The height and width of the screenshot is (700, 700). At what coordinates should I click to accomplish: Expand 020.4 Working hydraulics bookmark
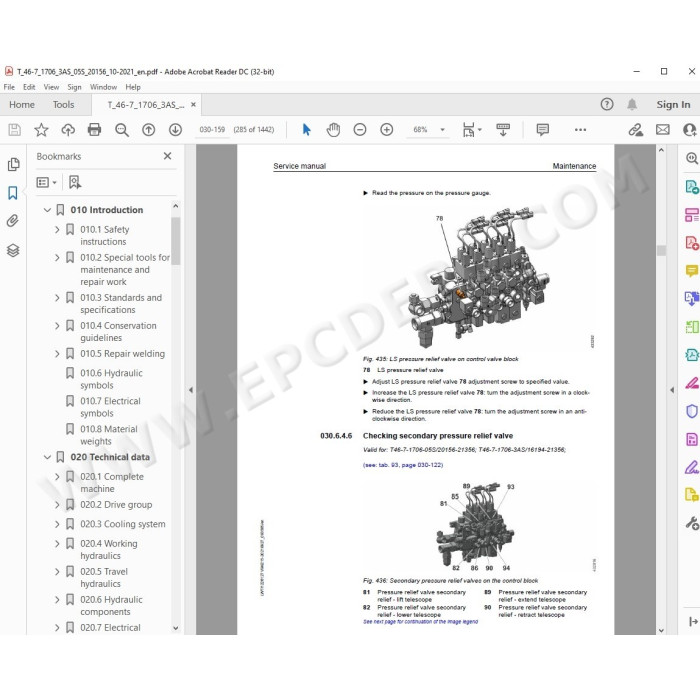pyautogui.click(x=57, y=543)
